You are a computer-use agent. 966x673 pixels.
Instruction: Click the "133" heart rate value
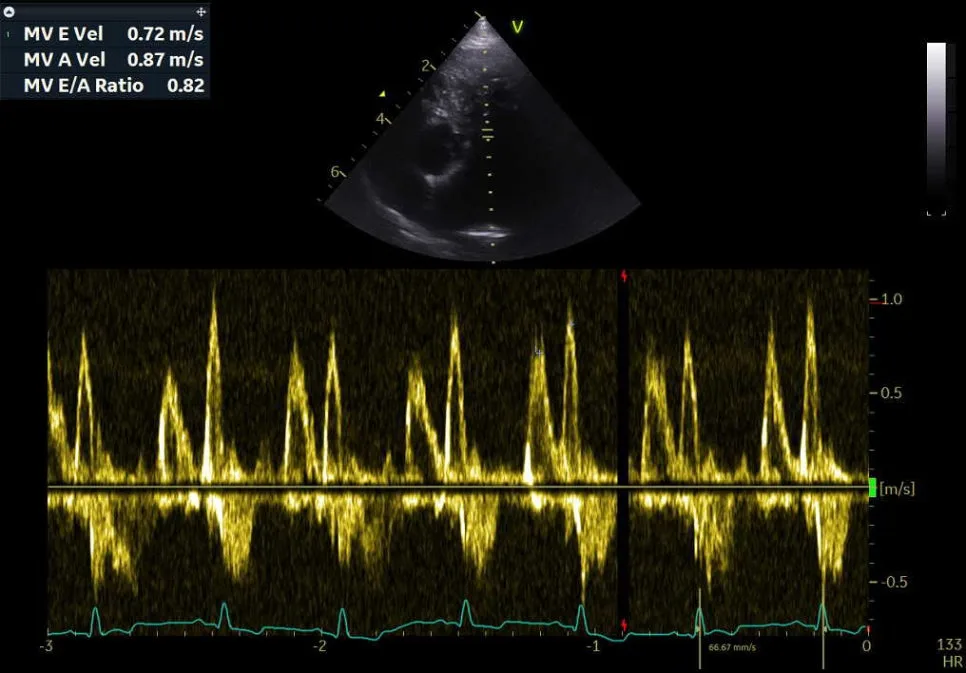pyautogui.click(x=949, y=645)
